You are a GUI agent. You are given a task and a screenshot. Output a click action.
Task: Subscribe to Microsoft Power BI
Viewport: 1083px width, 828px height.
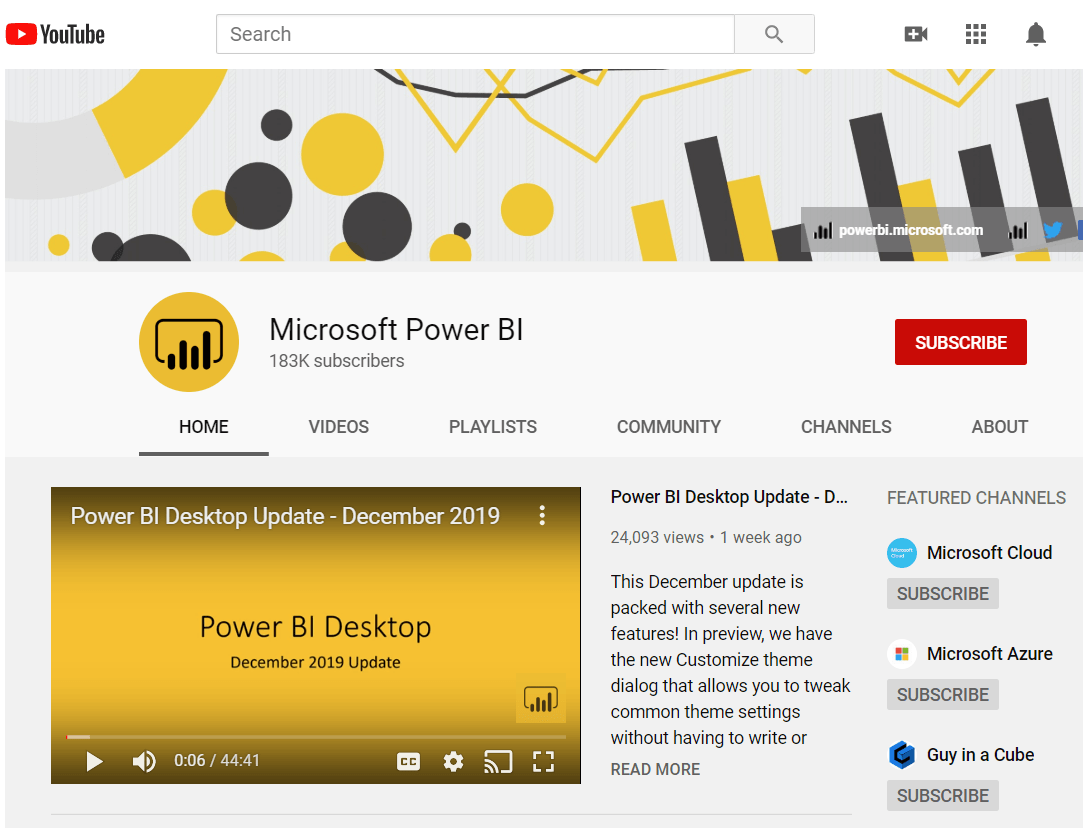(x=960, y=341)
